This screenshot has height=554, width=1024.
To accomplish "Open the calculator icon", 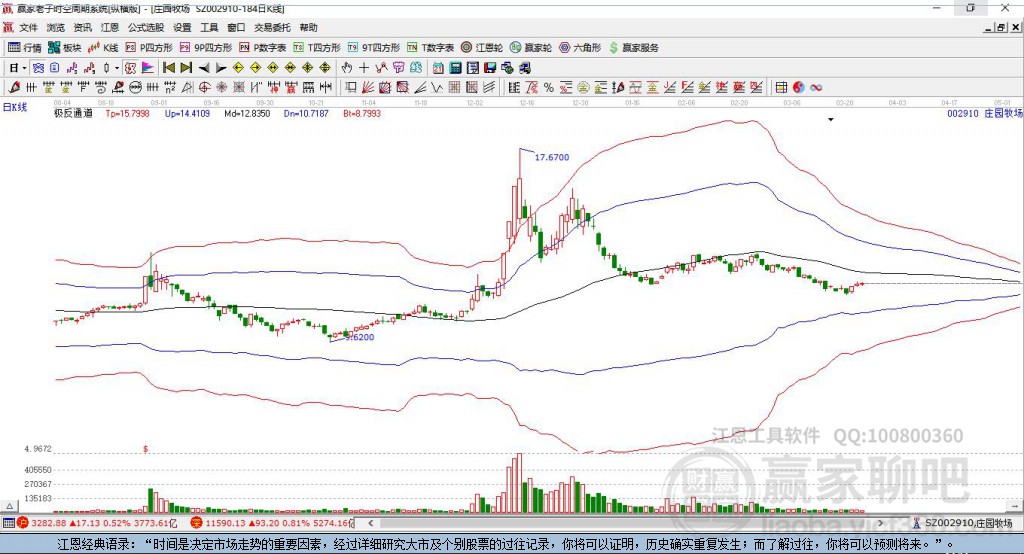I will pyautogui.click(x=455, y=68).
